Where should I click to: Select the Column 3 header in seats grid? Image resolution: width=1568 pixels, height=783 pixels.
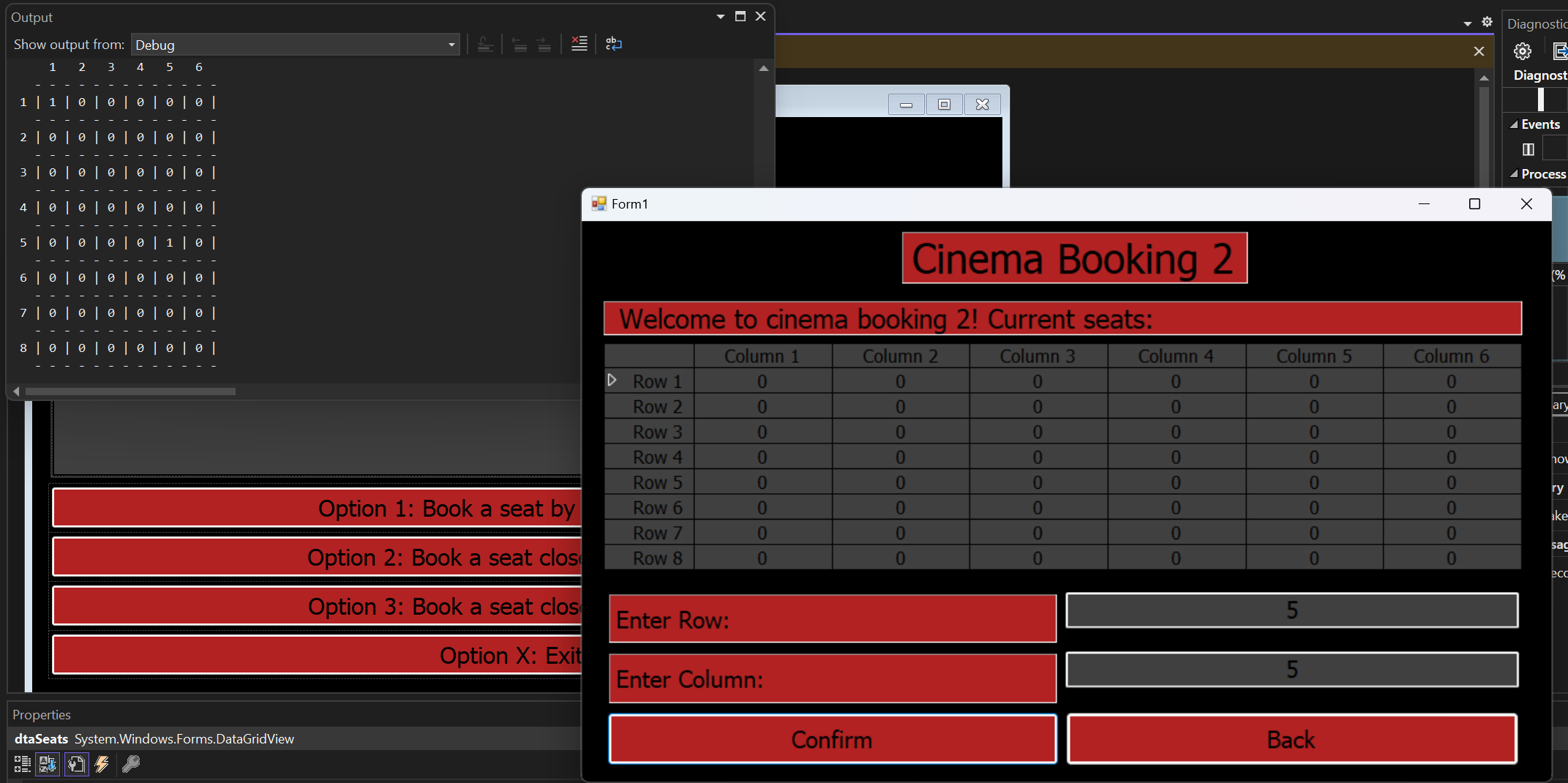[x=1038, y=356]
